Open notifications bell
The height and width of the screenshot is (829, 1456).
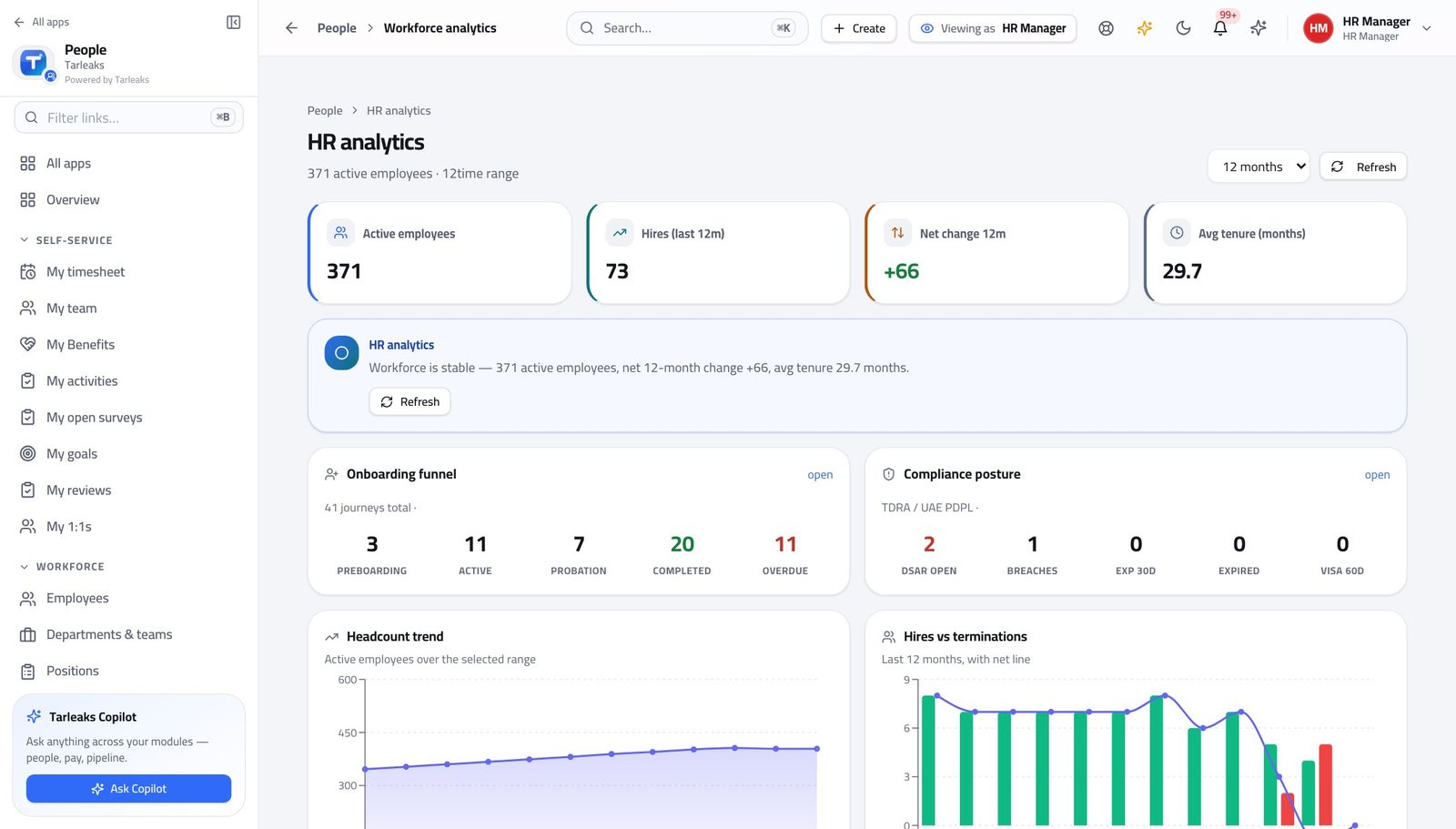[x=1220, y=28]
